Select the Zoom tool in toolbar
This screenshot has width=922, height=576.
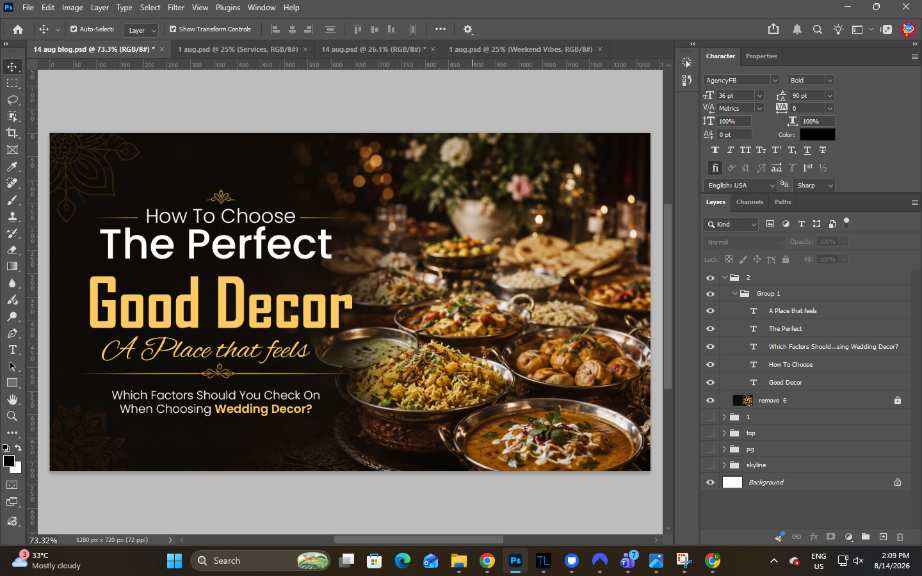(12, 416)
